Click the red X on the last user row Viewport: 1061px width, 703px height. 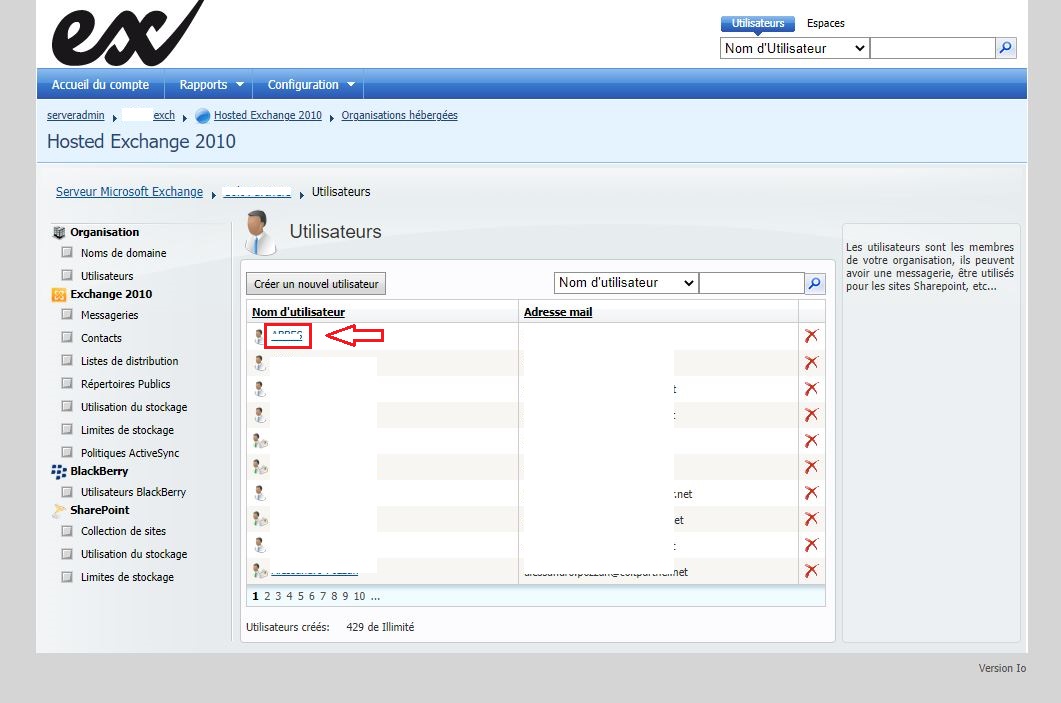[811, 570]
